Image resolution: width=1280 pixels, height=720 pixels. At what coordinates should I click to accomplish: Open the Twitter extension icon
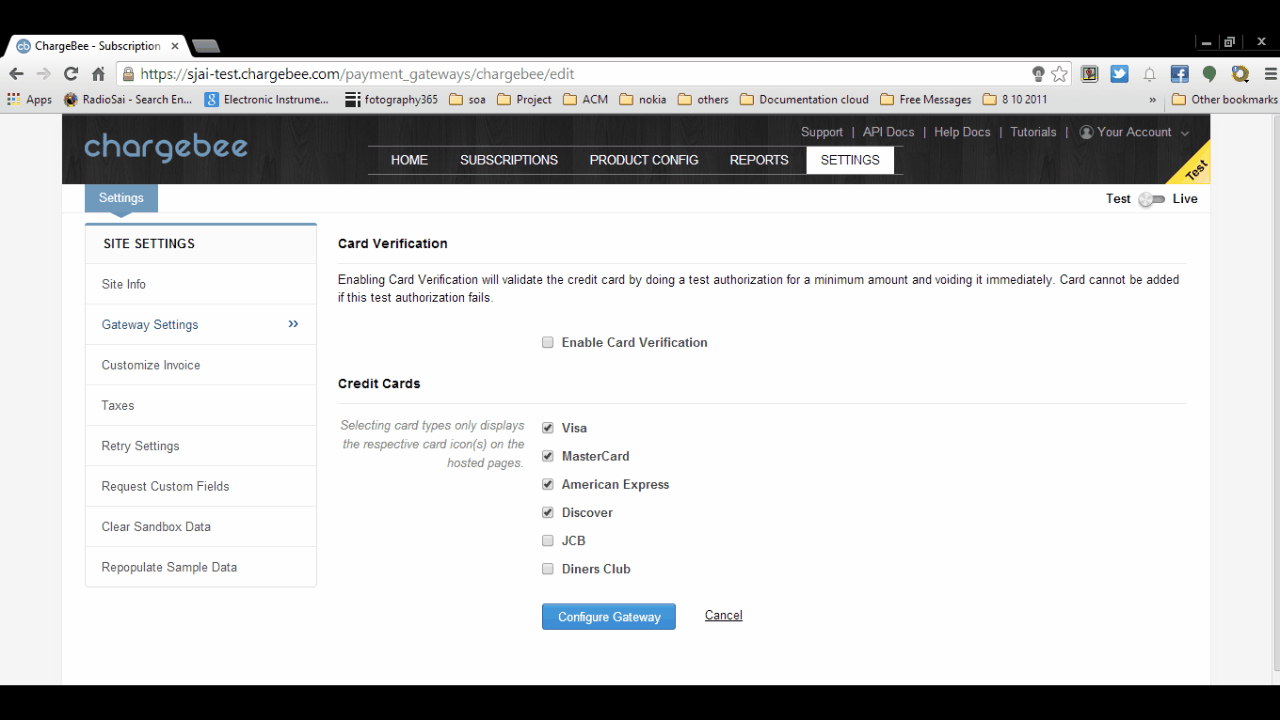1119,74
